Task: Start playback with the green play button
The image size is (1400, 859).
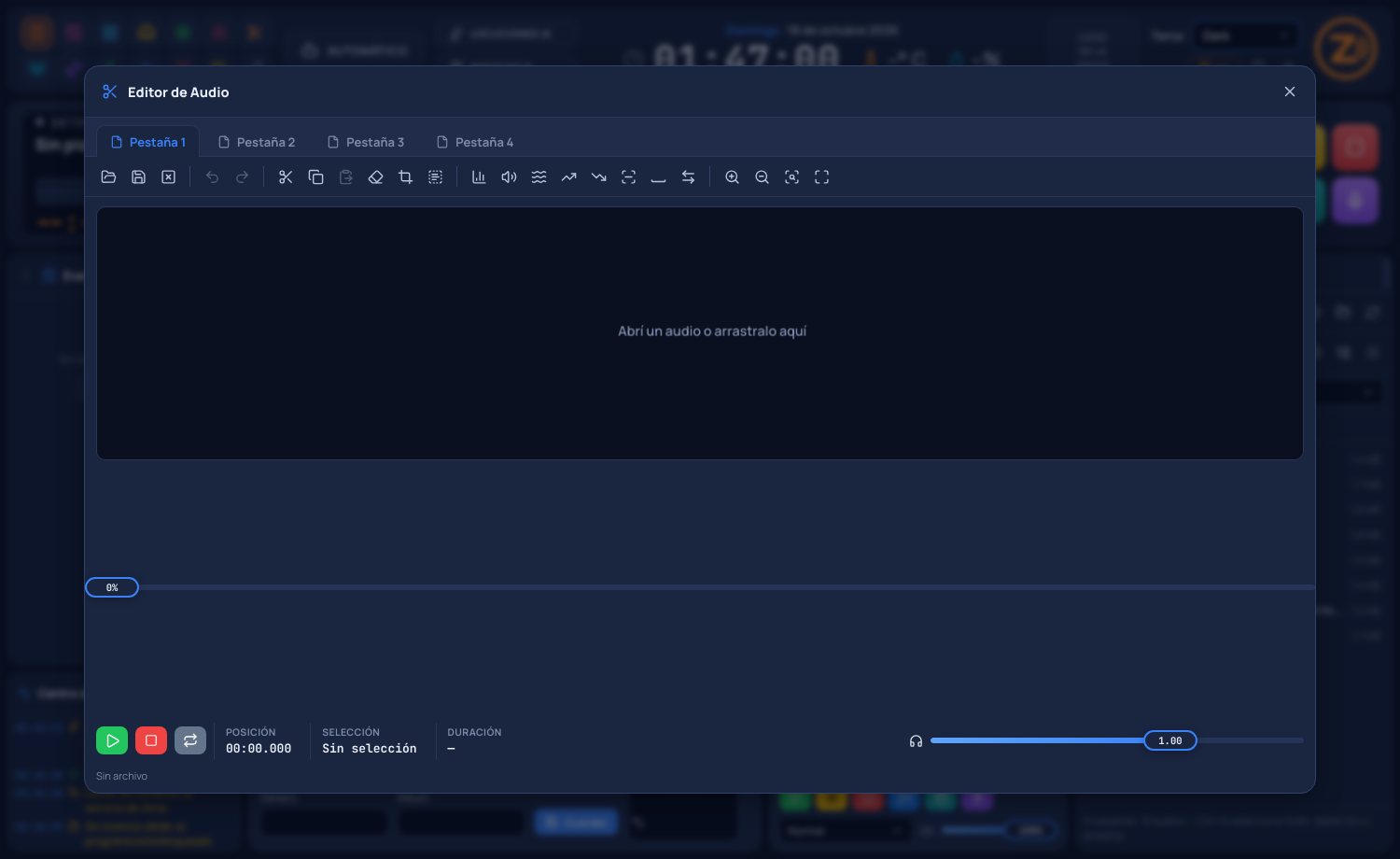Action: (112, 740)
